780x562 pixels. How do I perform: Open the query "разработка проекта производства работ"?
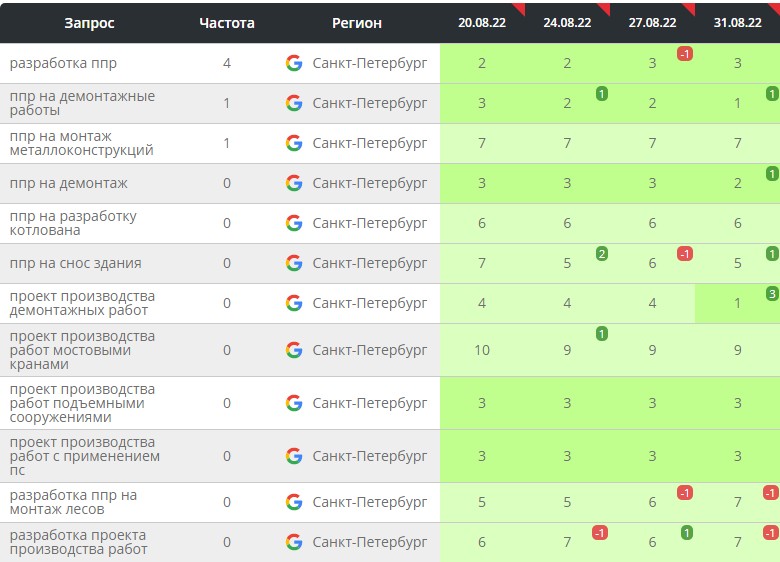tap(79, 542)
